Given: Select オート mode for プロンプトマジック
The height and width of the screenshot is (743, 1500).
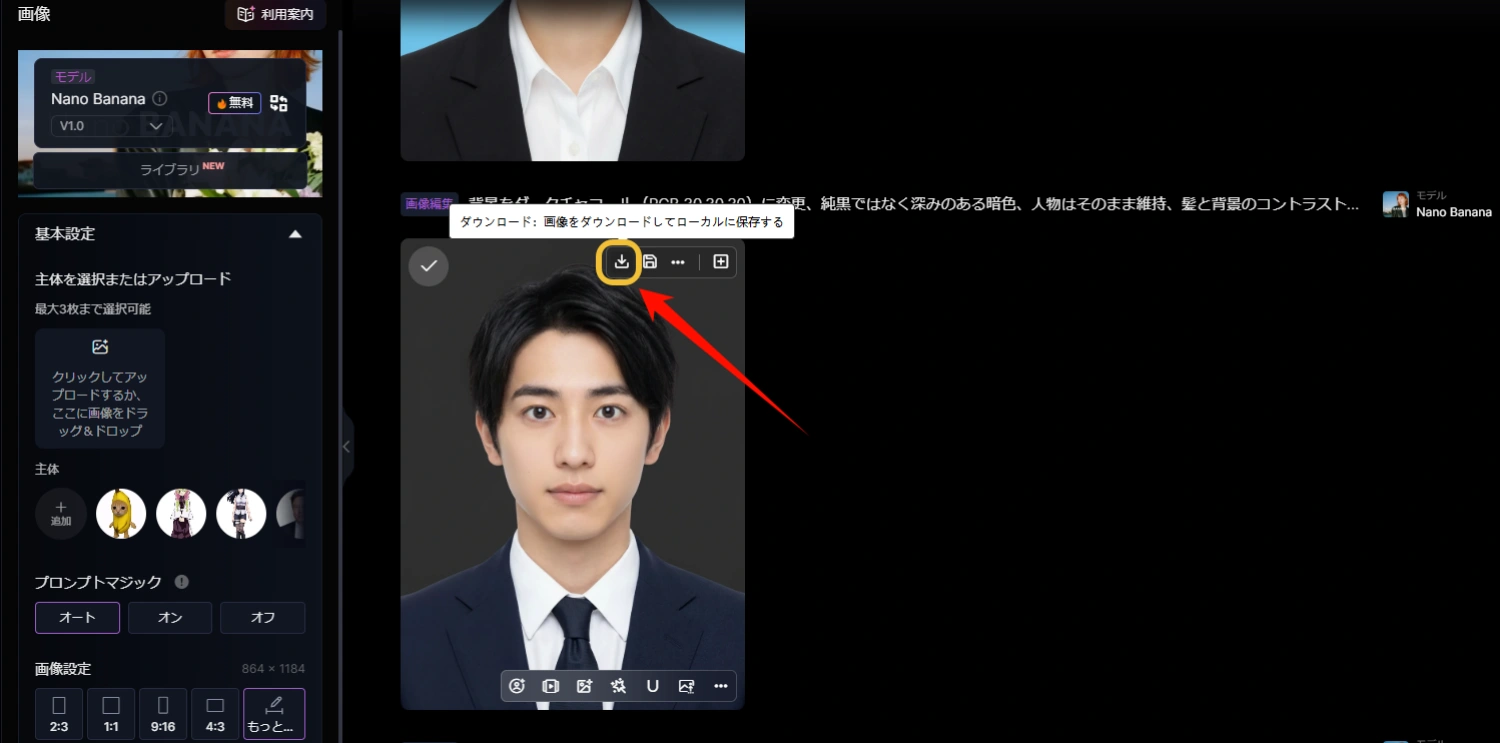Looking at the screenshot, I should (x=77, y=617).
